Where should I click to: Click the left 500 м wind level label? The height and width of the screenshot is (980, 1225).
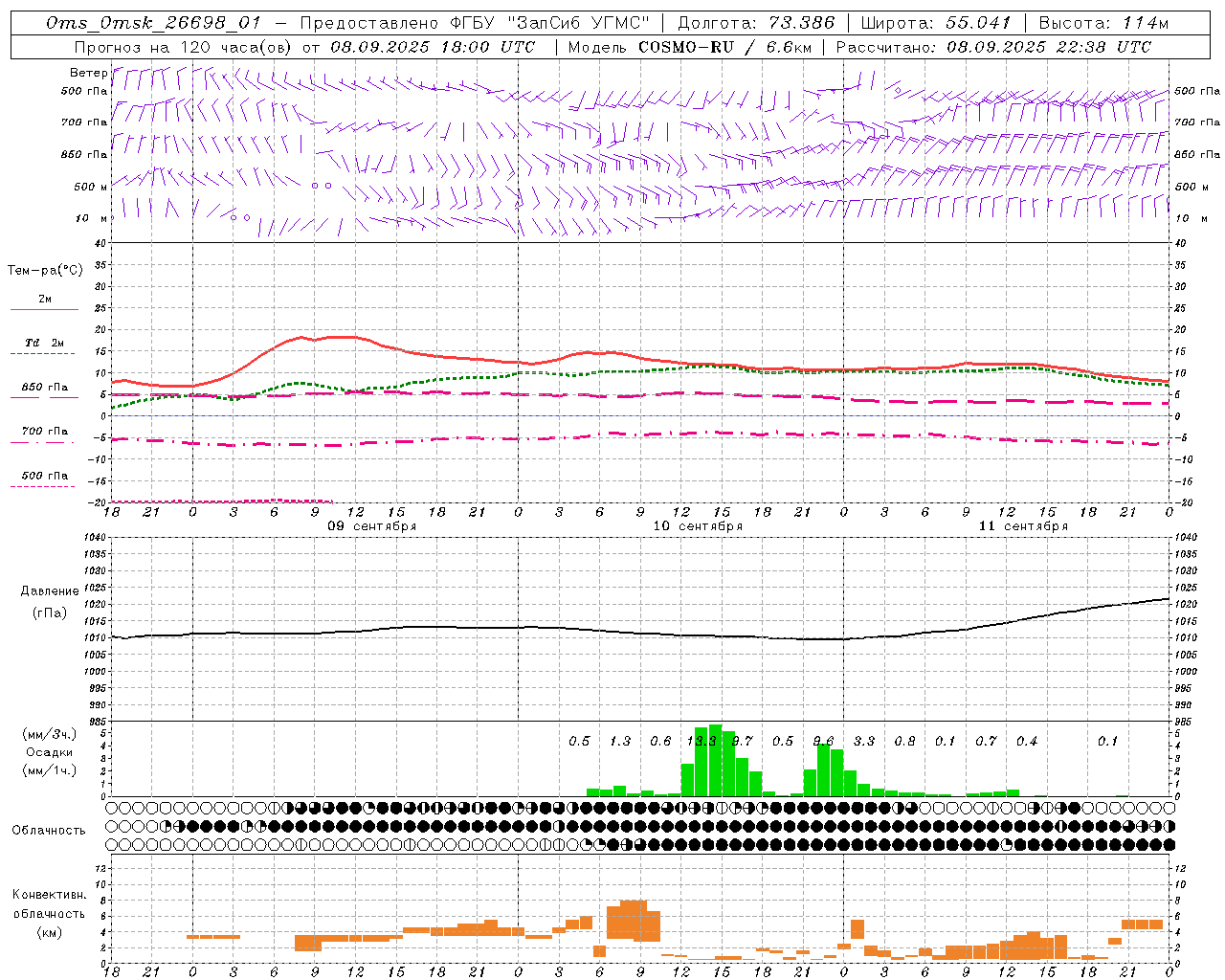(91, 187)
